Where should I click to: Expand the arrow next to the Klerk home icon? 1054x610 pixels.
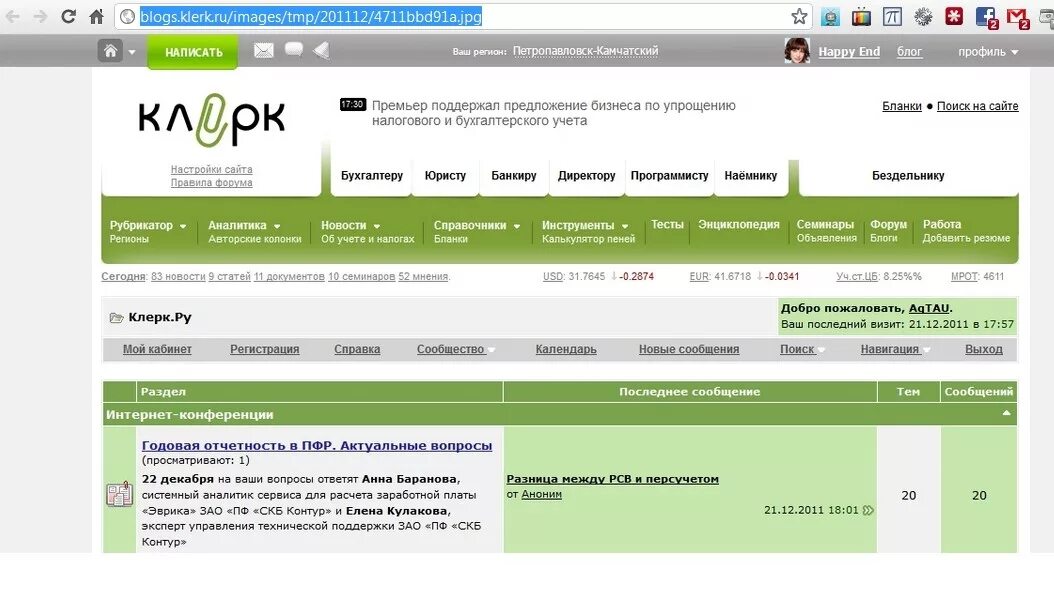(132, 52)
